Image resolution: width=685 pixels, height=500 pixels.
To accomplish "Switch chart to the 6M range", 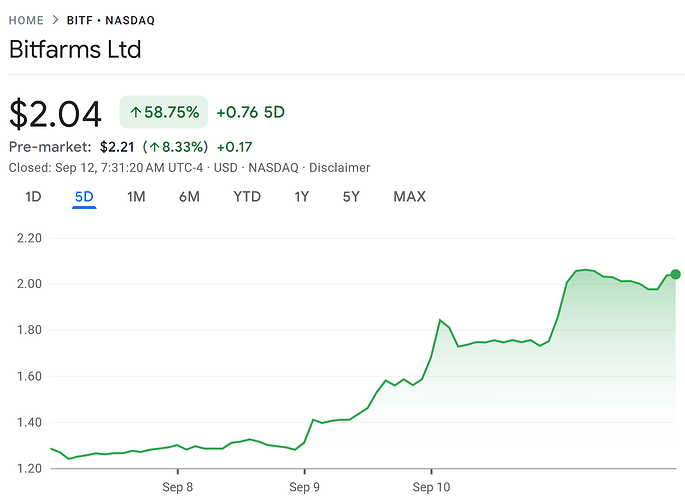I will click(x=189, y=197).
